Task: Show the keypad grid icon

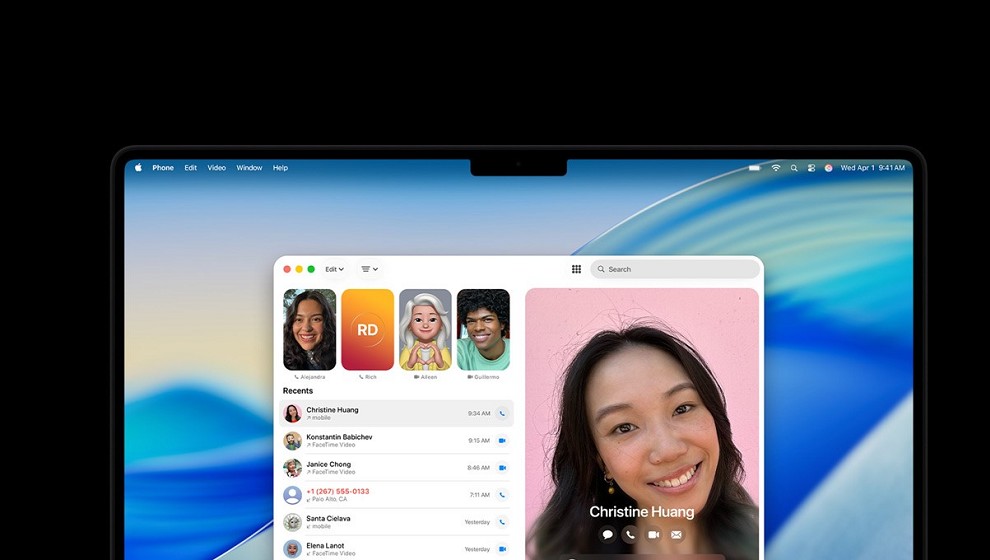Action: tap(576, 269)
